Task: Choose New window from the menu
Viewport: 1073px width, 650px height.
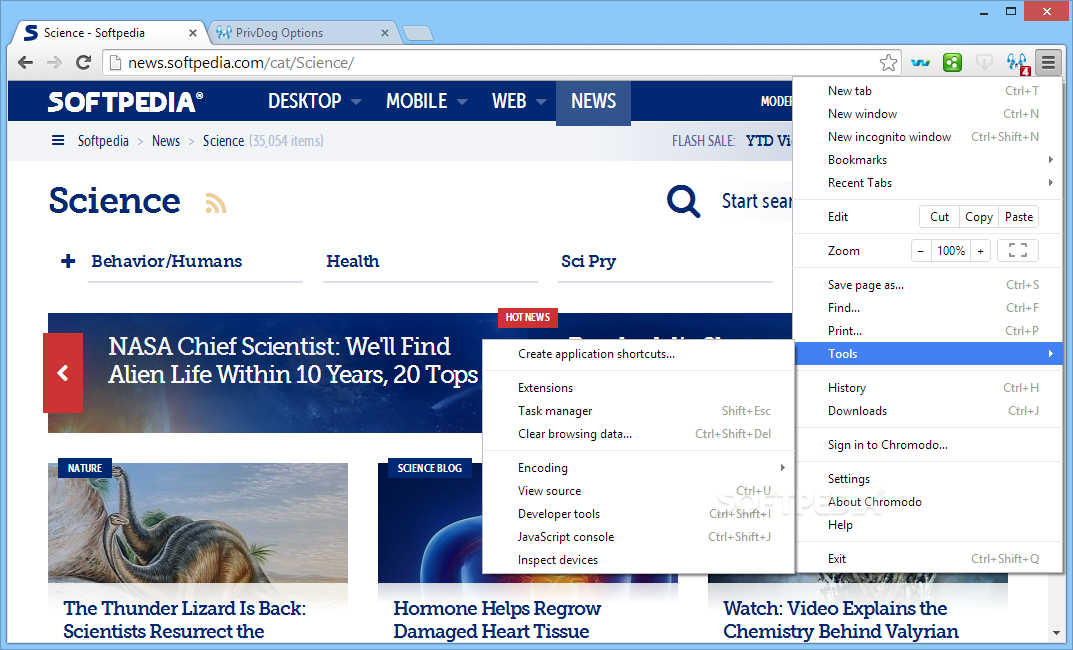Action: pyautogui.click(x=927, y=114)
